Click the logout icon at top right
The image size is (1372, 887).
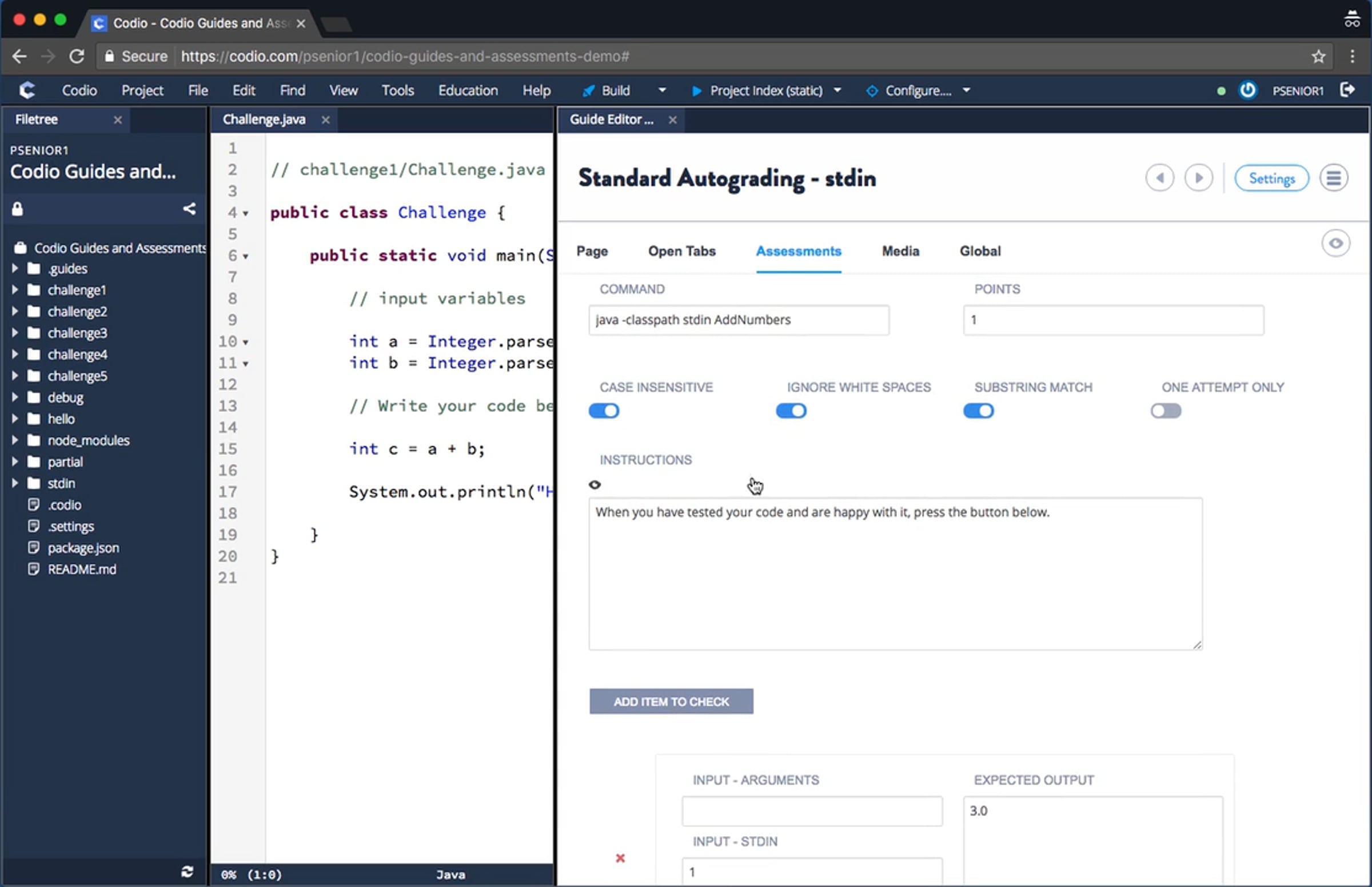1347,89
